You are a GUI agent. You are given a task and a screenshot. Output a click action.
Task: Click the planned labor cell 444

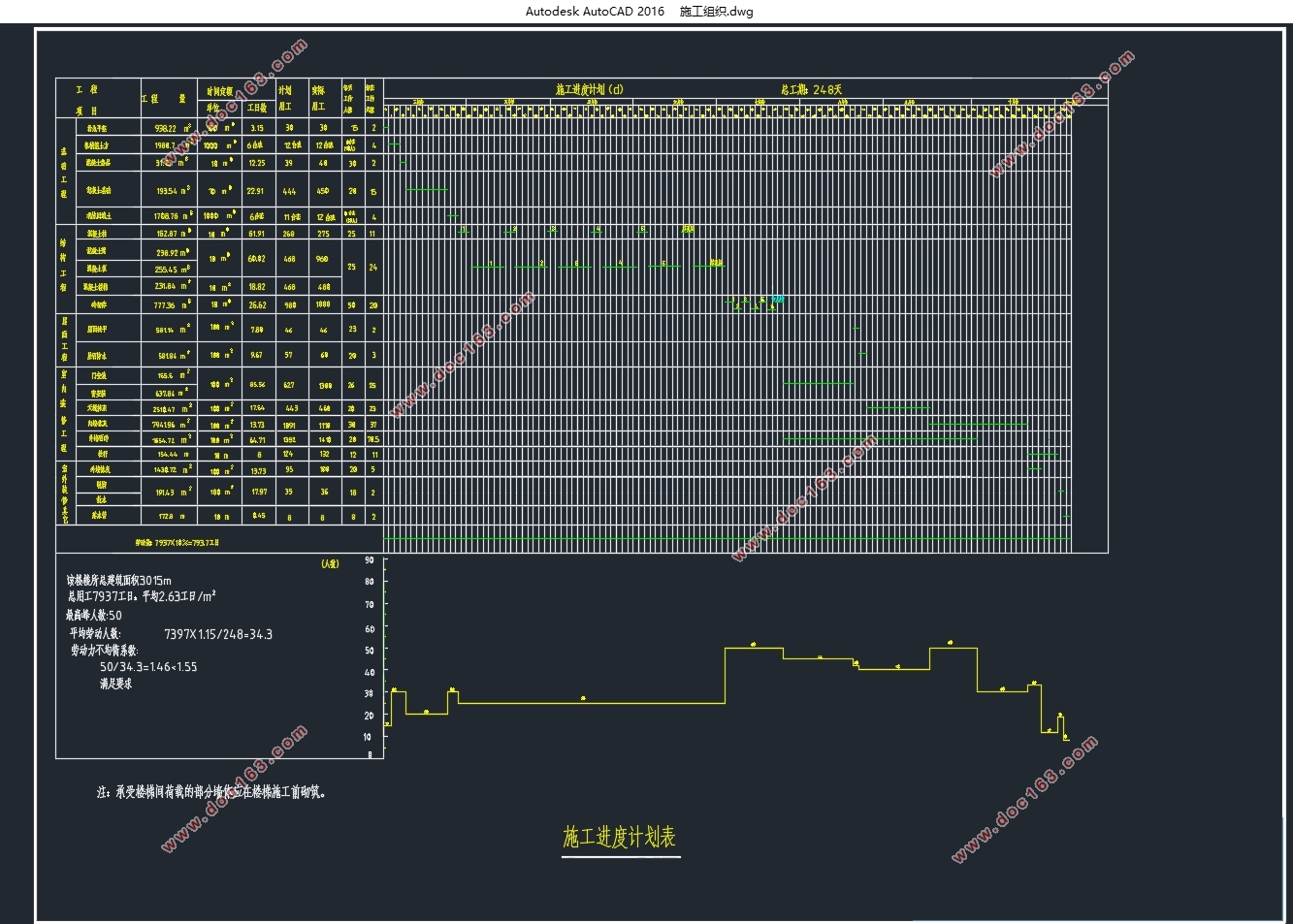289,191
